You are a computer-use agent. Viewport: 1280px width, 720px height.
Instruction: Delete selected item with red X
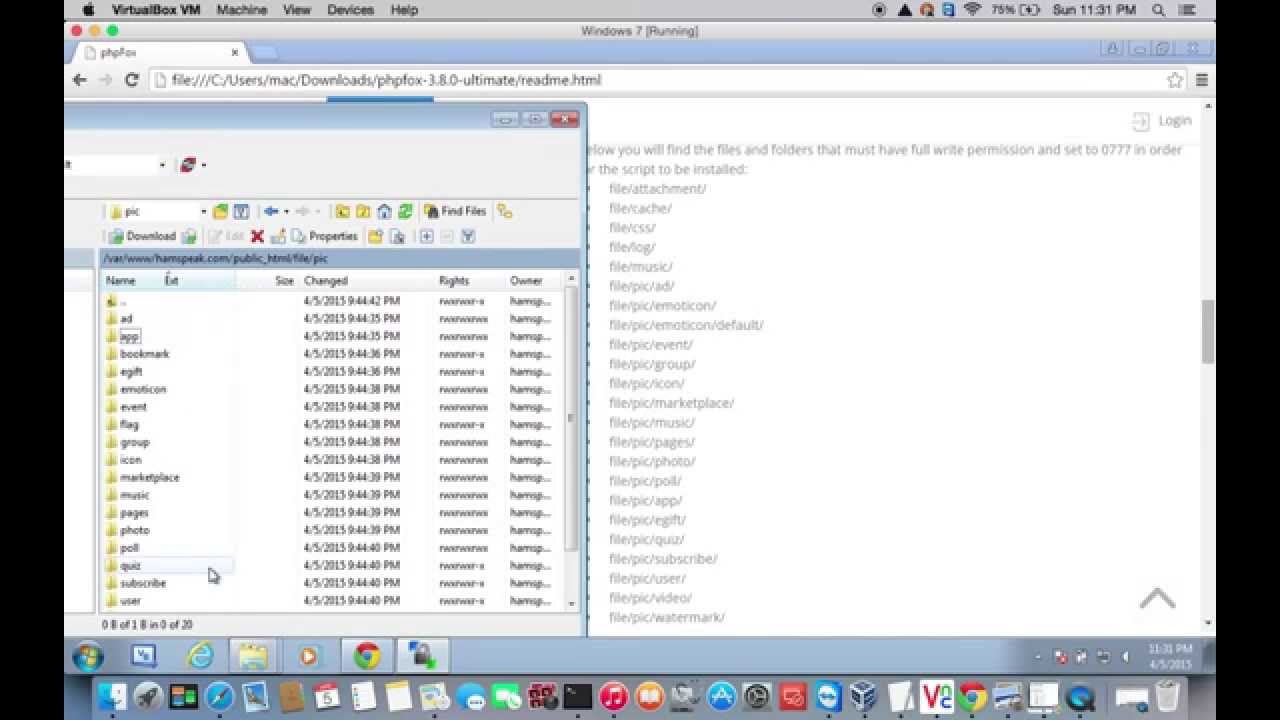point(257,236)
